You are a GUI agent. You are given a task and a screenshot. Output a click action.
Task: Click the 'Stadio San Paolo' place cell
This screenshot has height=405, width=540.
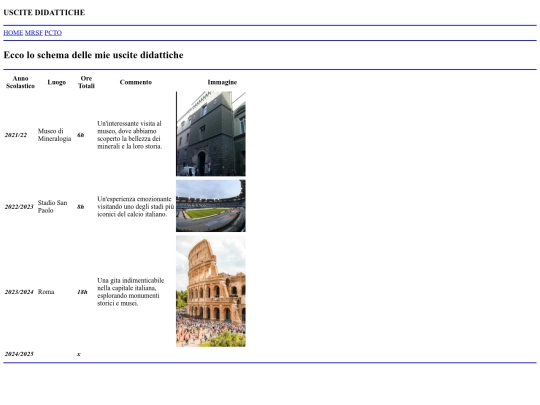pyautogui.click(x=52, y=207)
